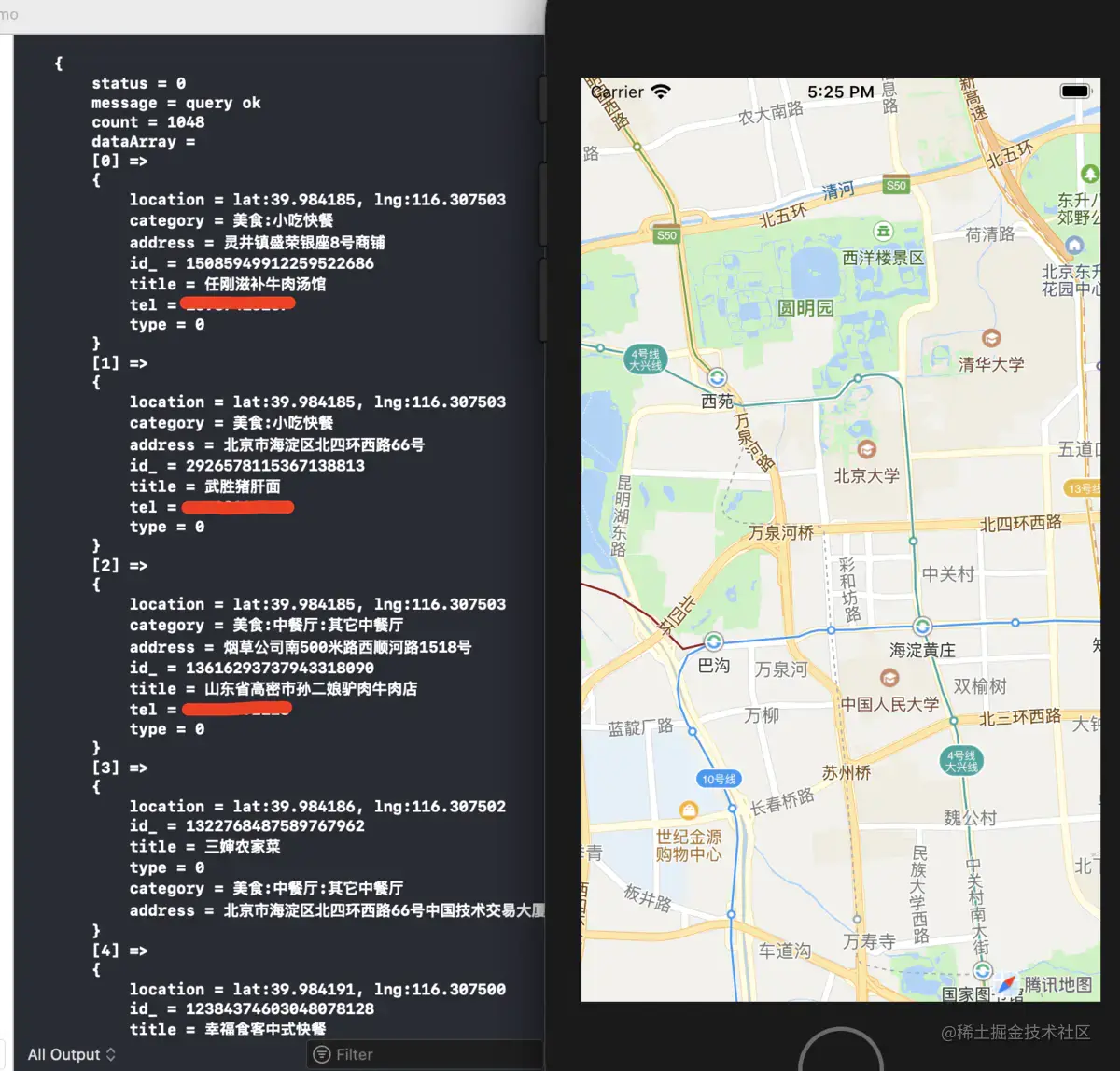Click the 'message = query ok' console line

click(176, 103)
